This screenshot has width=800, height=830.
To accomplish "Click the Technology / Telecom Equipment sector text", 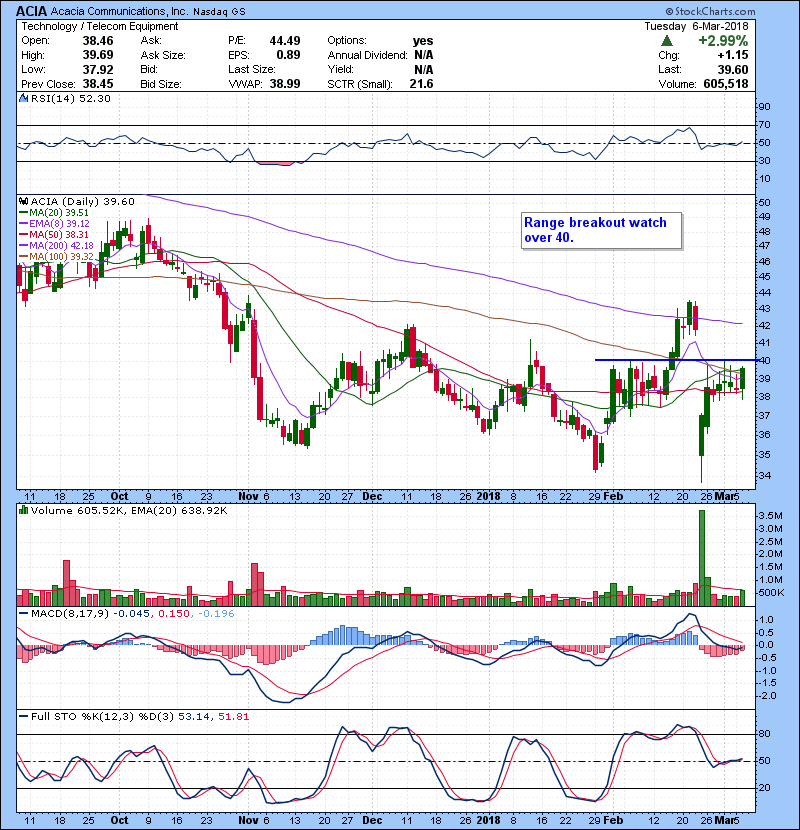I will (x=100, y=26).
